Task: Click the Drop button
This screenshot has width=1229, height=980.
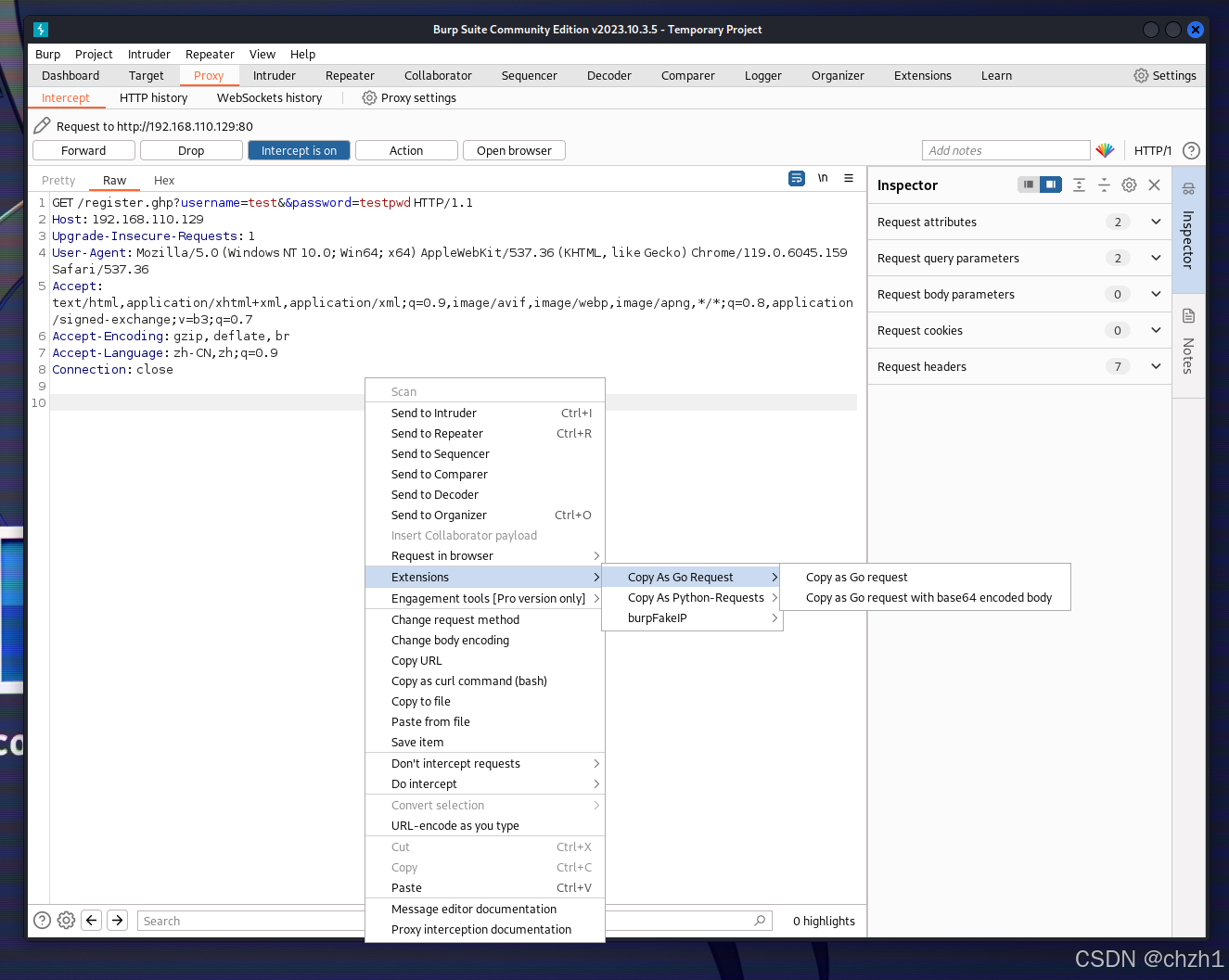Action: [x=191, y=150]
